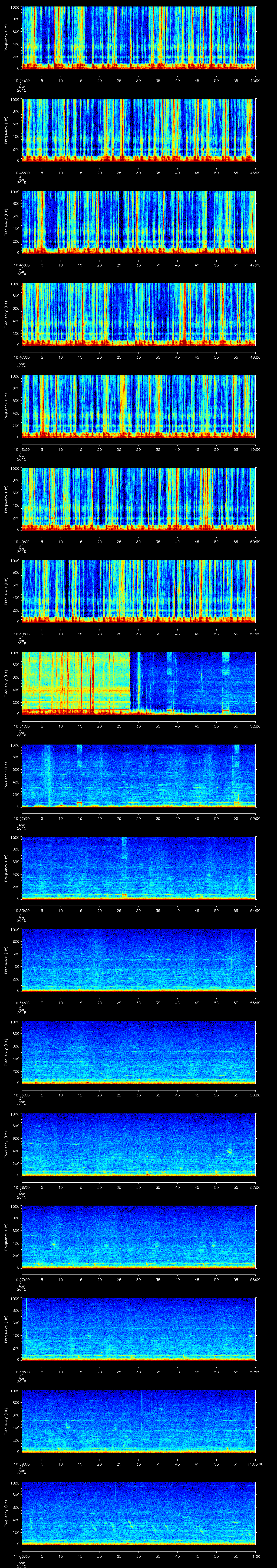The width and height of the screenshot is (277, 1568).
Task: Open the spectrogram panel starting at 10:58:00
Action: (x=139, y=1329)
